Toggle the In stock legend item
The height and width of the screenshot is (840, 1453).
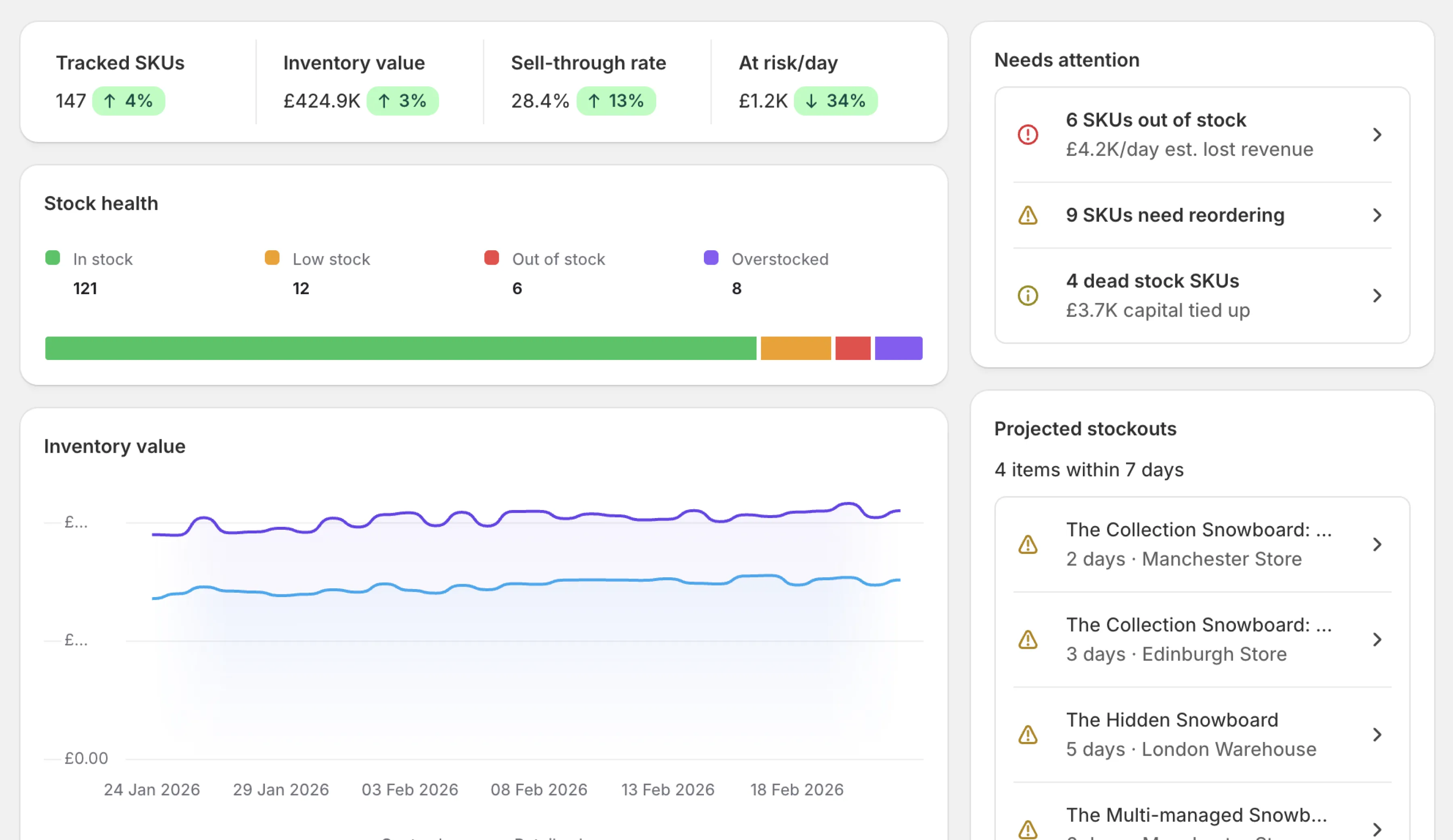click(x=89, y=259)
